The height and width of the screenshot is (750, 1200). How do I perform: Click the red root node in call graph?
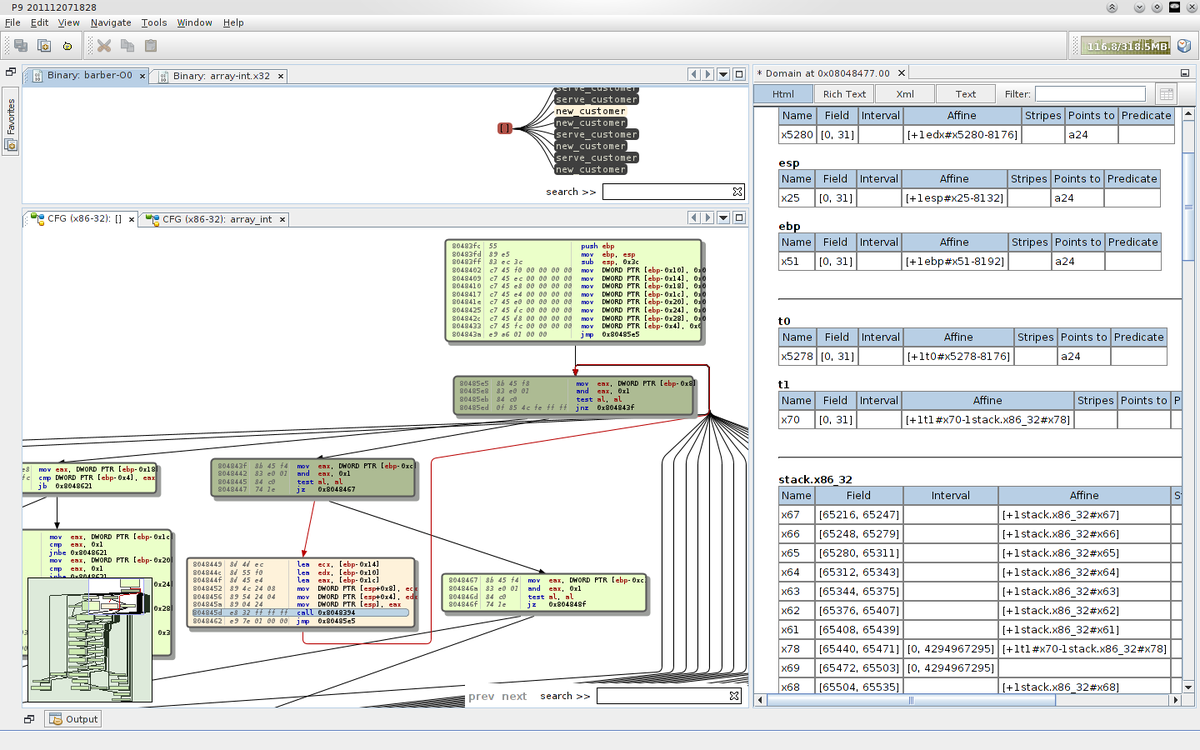[x=505, y=128]
